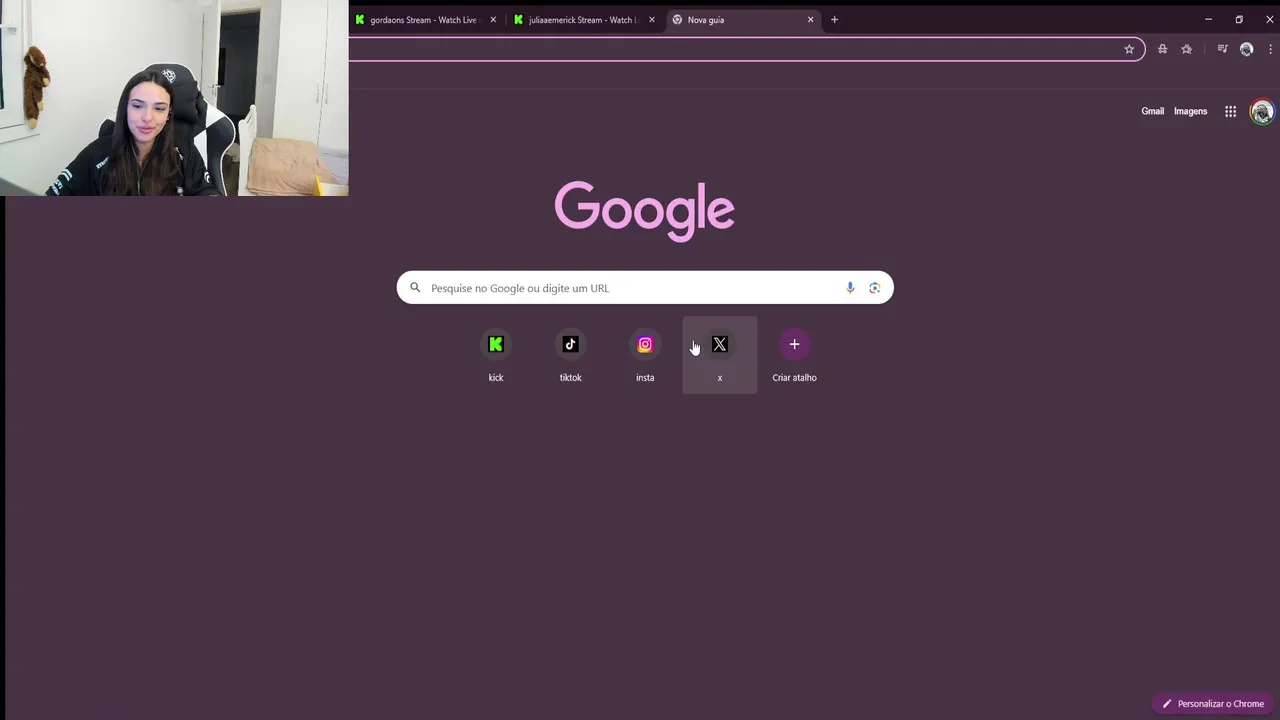Switch to juliaaemerick Stream tab
The image size is (1280, 720).
click(584, 20)
